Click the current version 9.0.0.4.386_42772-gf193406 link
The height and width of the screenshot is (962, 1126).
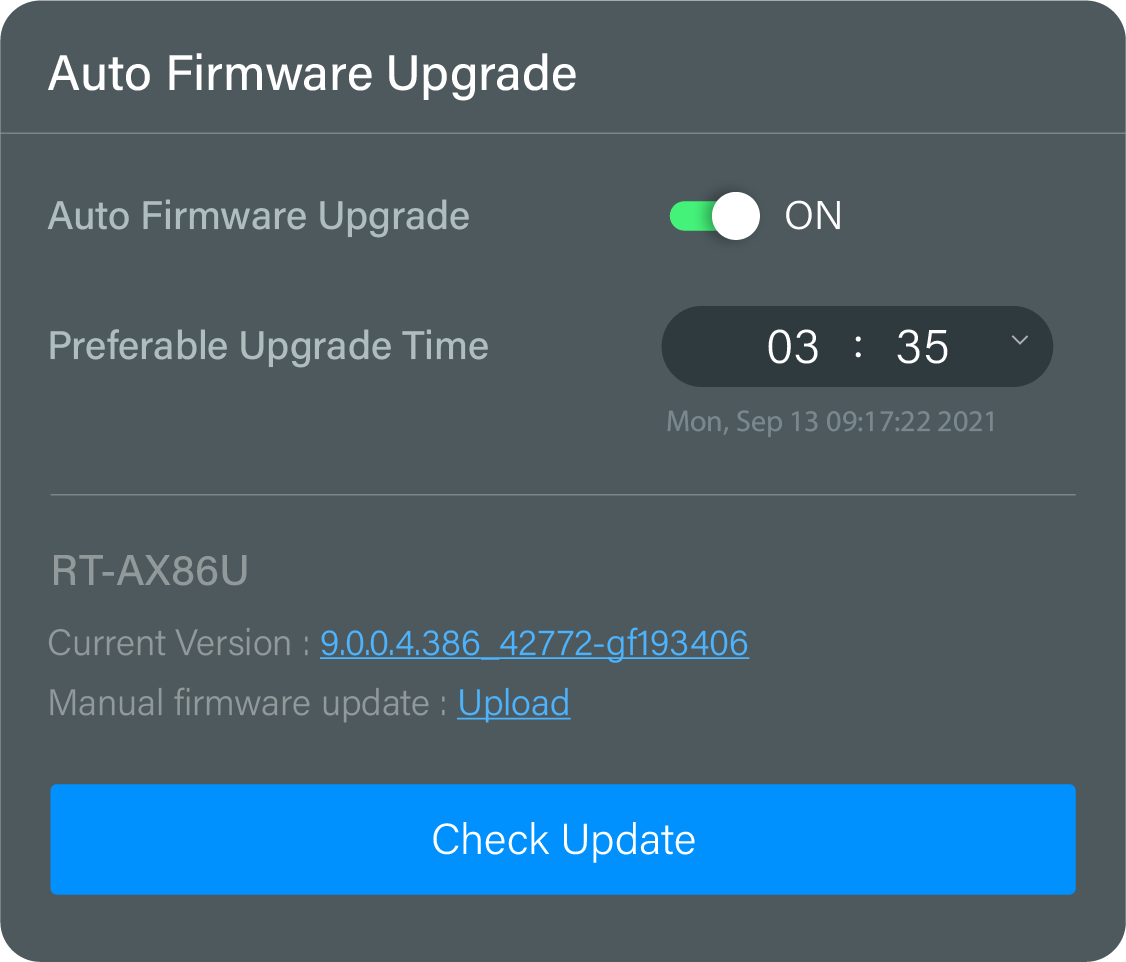(534, 643)
